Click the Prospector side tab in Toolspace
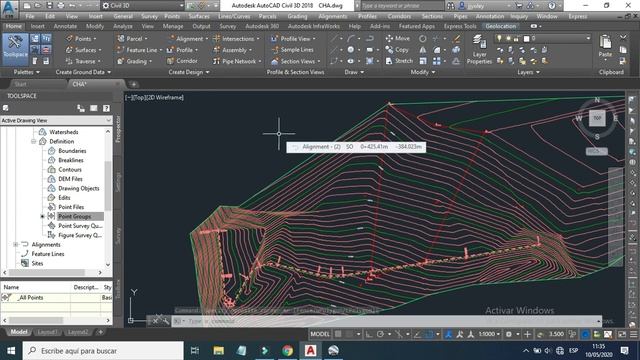640x360 pixels. click(118, 129)
